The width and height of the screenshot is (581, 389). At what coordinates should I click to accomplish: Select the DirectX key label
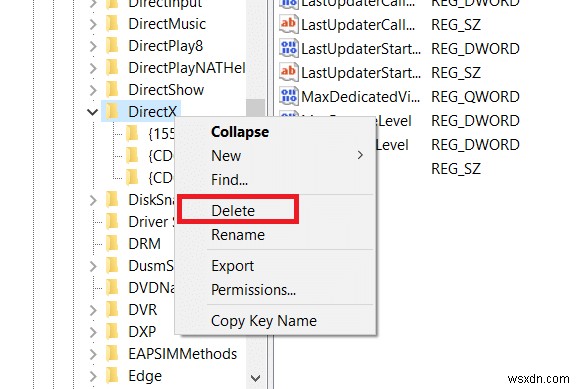[152, 112]
